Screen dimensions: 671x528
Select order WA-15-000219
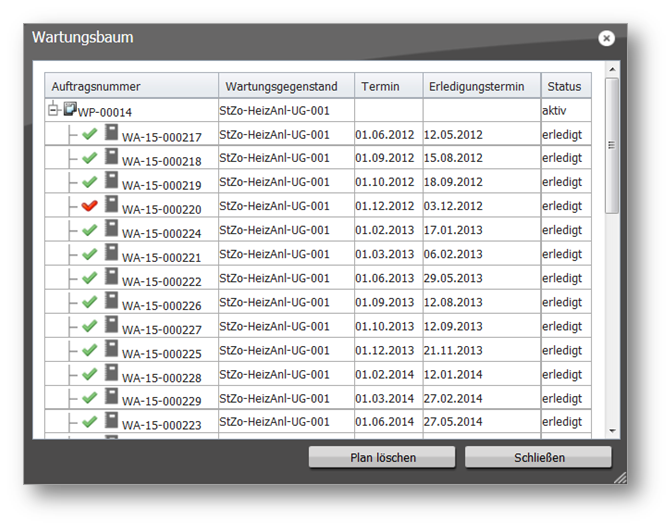(318, 182)
